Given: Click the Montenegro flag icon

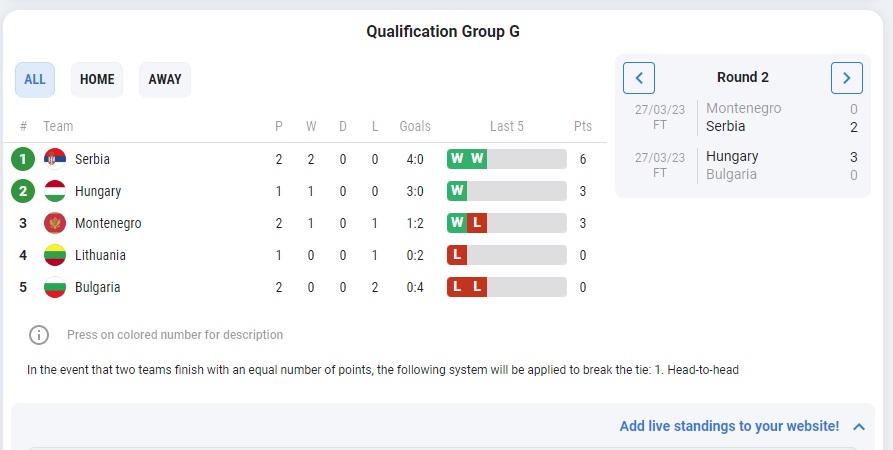Looking at the screenshot, I should 55,223.
